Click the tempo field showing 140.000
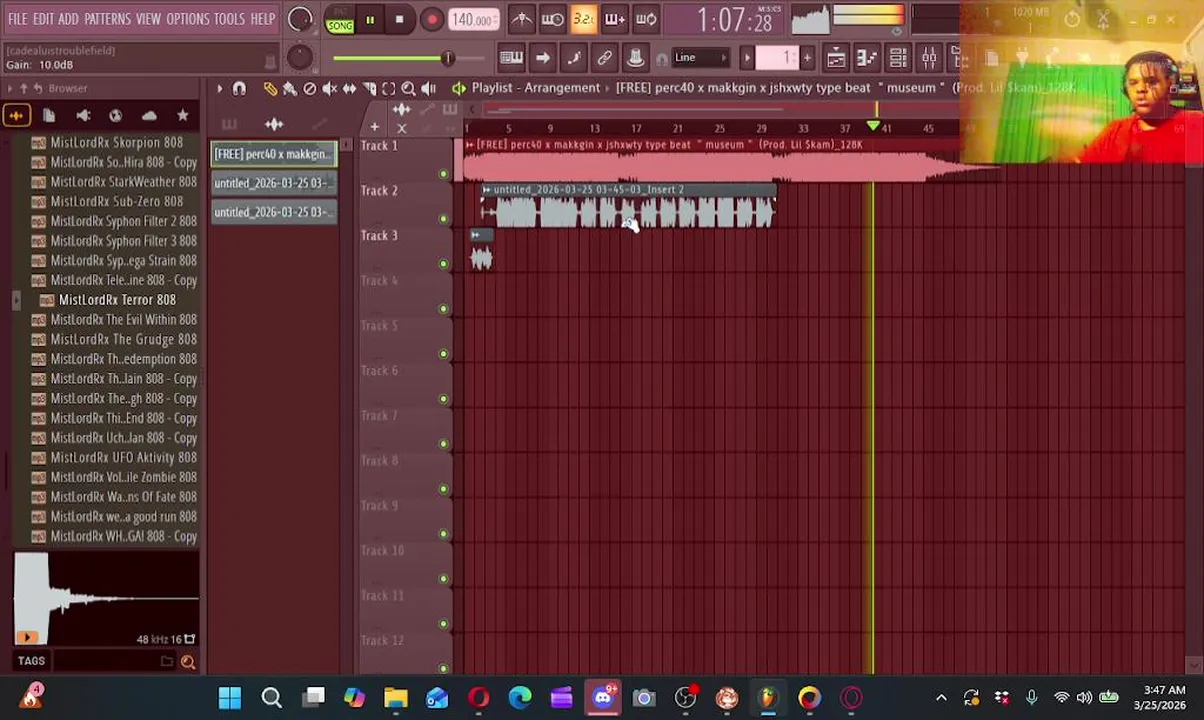1204x720 pixels. point(472,19)
